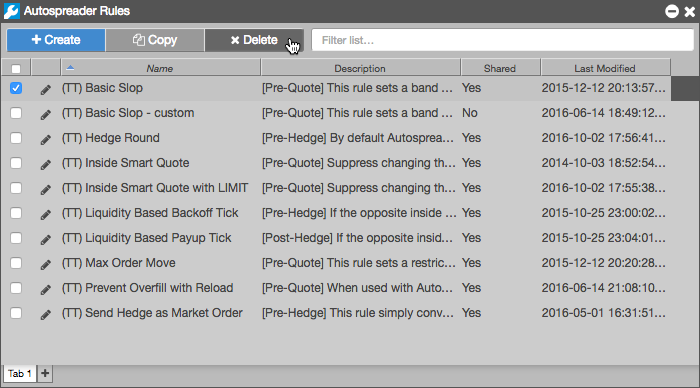Edit (TT) Liquidity Based Backoff Tick via its pencil icon

(x=46, y=214)
